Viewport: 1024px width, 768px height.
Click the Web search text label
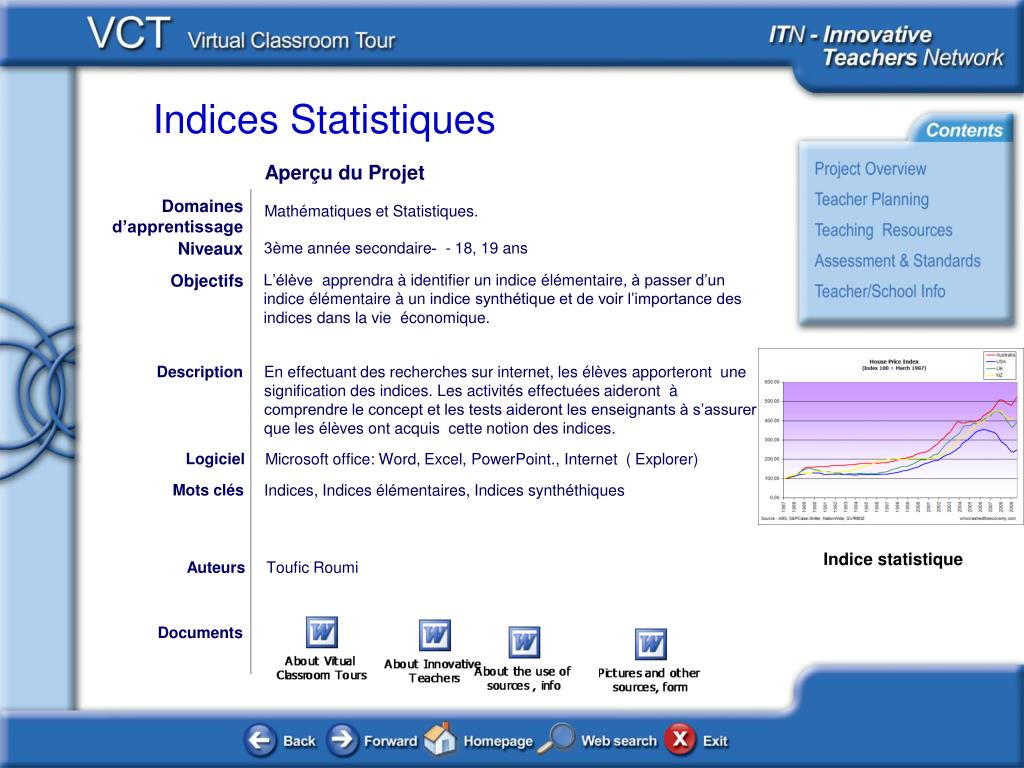pos(619,741)
